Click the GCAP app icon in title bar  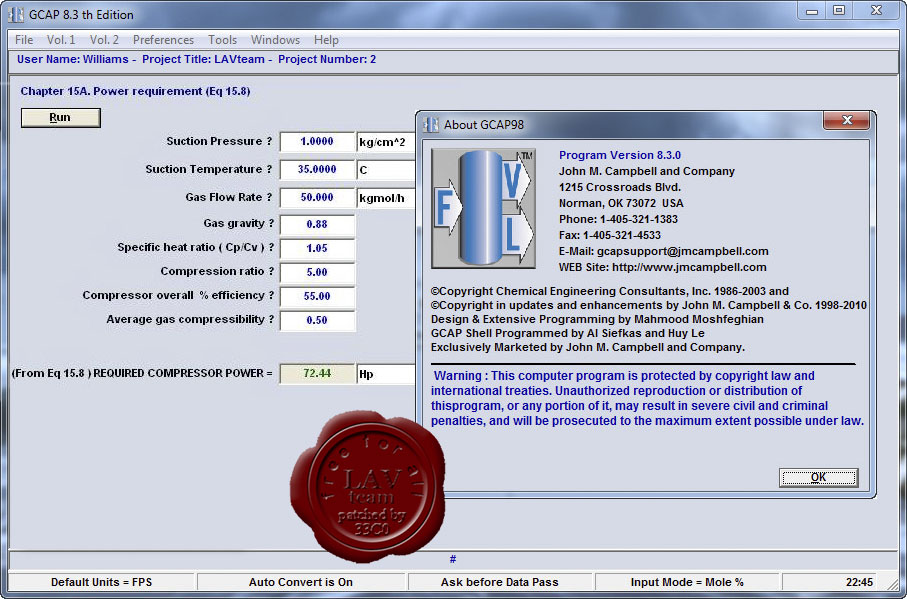[16, 14]
